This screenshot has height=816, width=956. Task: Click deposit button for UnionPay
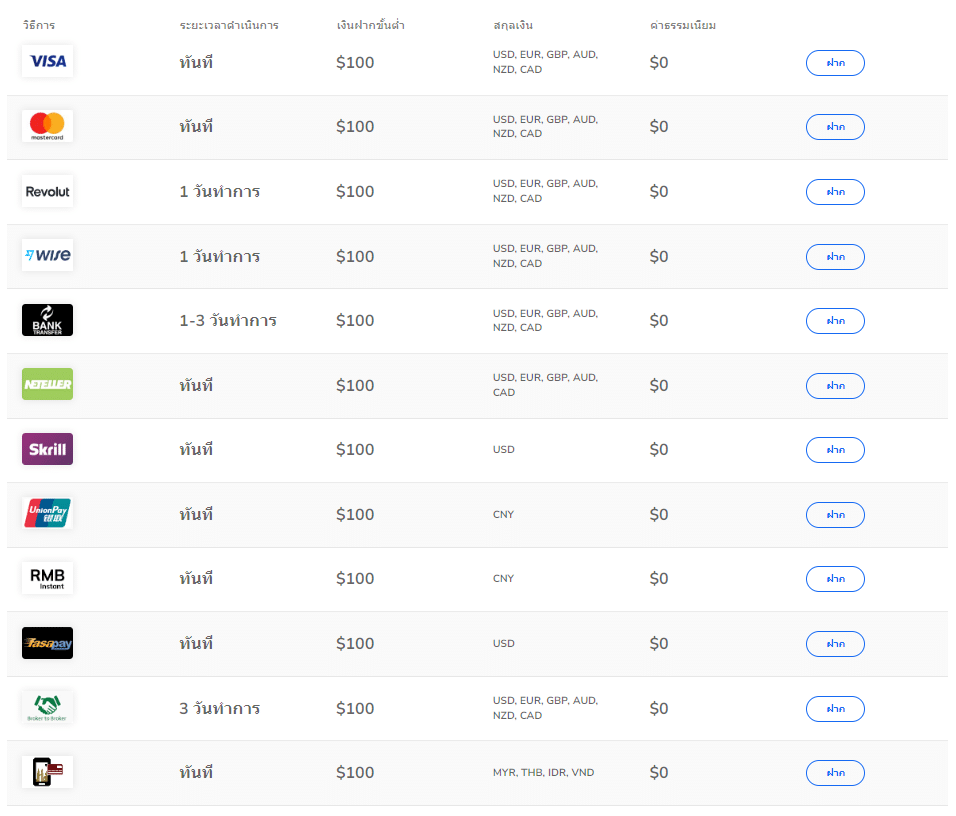tap(835, 515)
